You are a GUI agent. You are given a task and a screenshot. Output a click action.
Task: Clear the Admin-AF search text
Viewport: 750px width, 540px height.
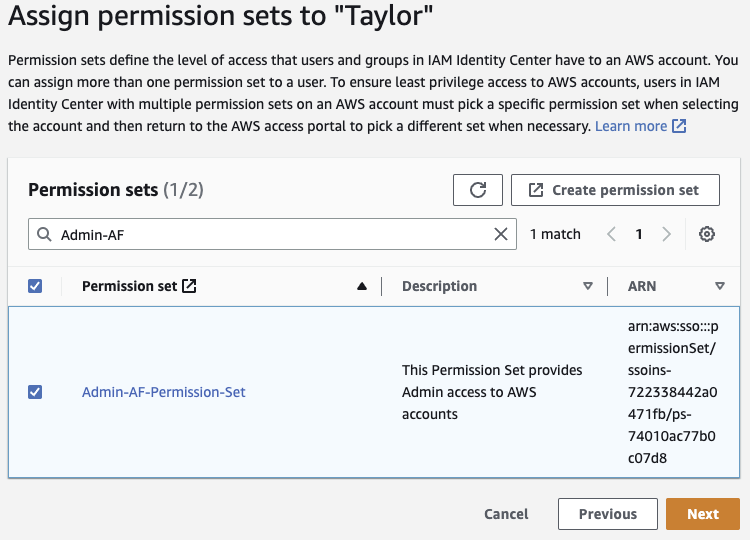pos(500,234)
